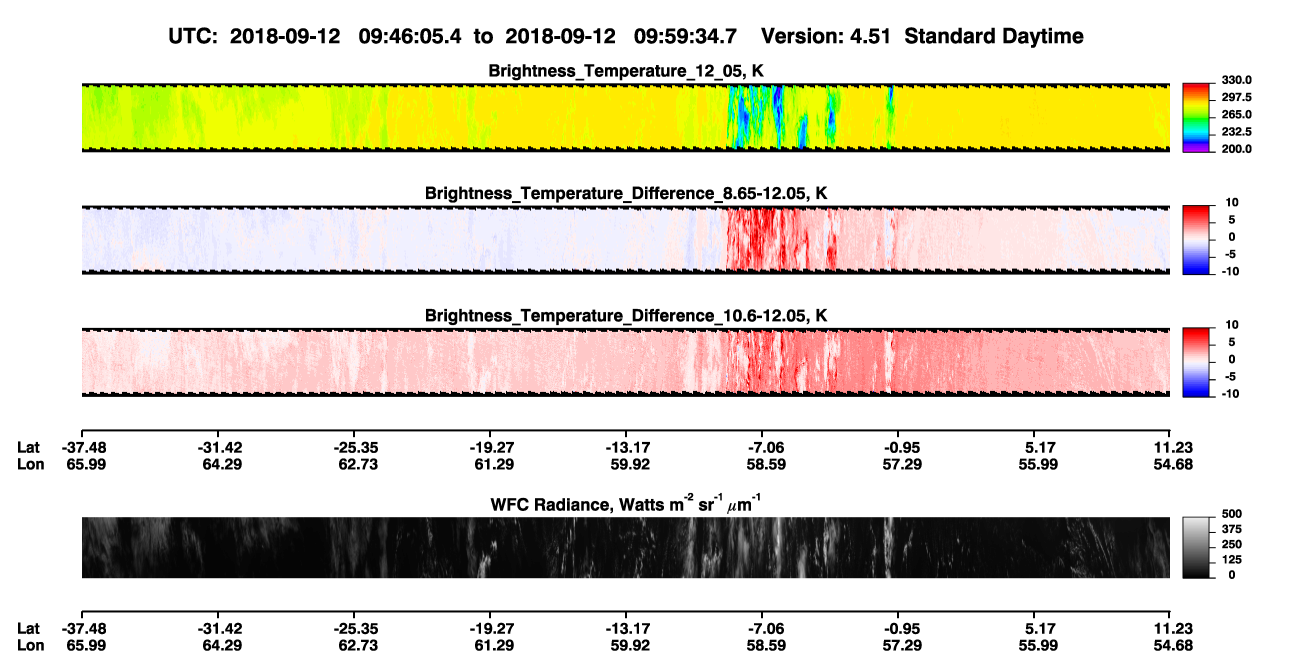Click the 10 label on the 8.65-12.05 colorbar
The width and height of the screenshot is (1300, 667).
(x=1233, y=203)
